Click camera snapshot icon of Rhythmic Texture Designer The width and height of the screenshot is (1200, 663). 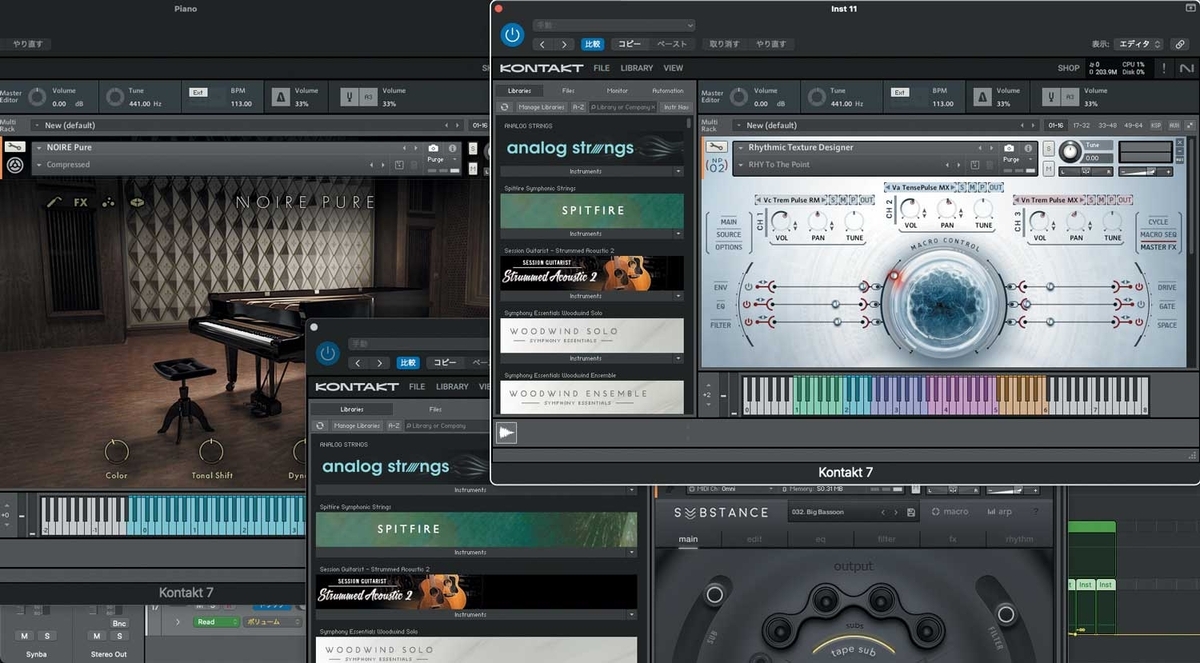pyautogui.click(x=1010, y=148)
